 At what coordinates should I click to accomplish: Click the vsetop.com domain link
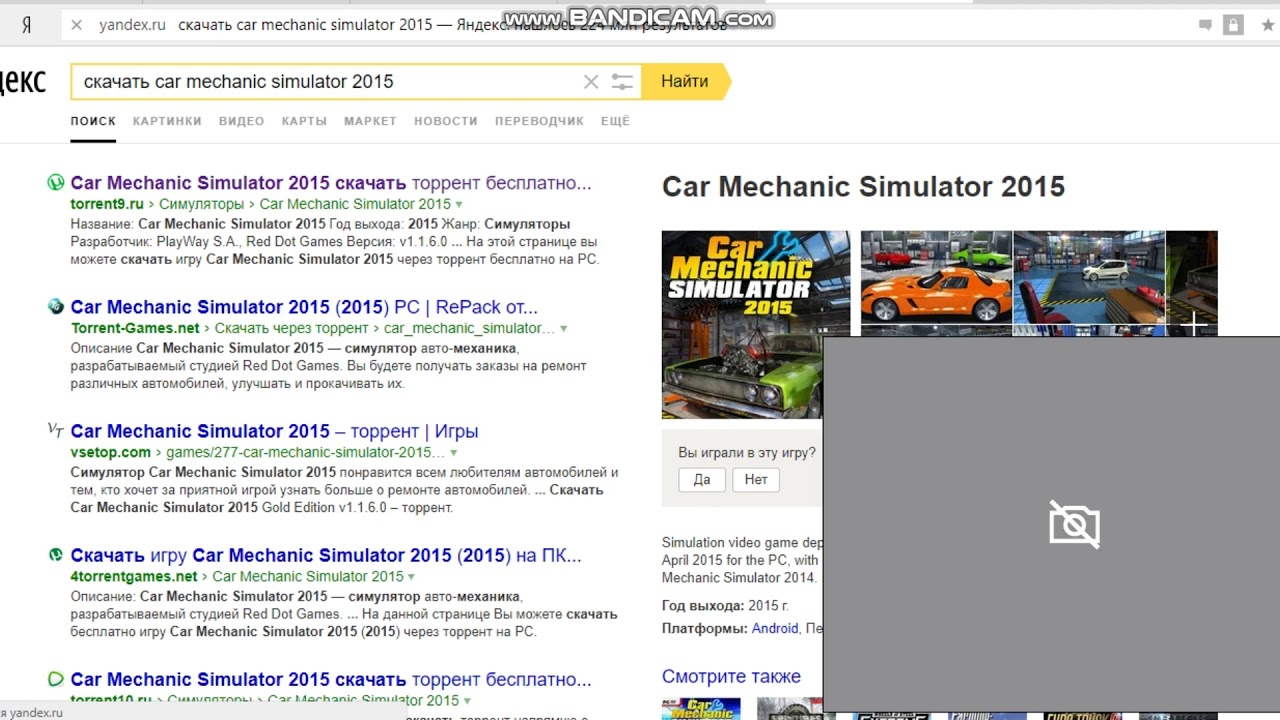click(x=110, y=452)
